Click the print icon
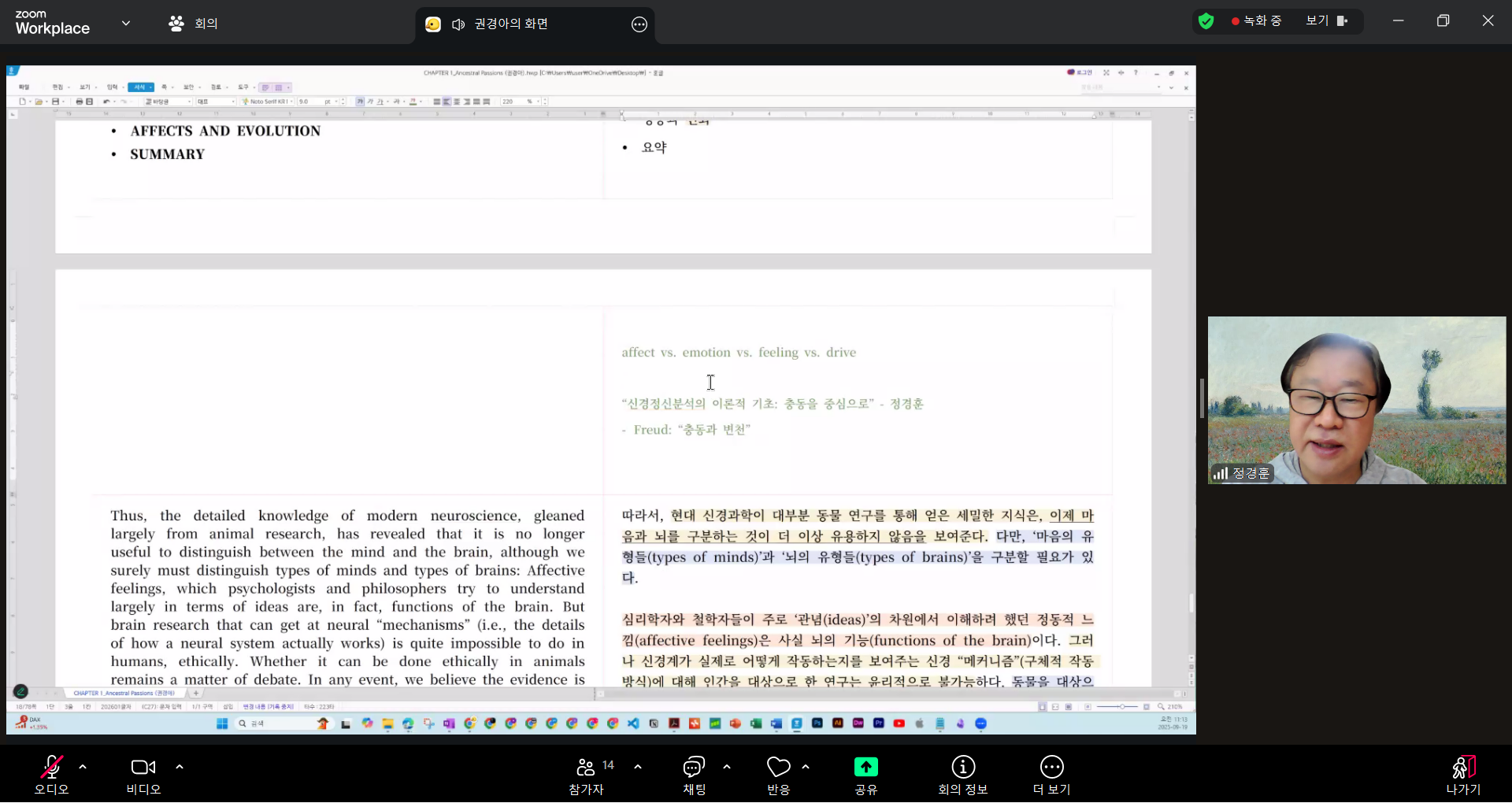Viewport: 1512px width, 803px height. coord(80,102)
